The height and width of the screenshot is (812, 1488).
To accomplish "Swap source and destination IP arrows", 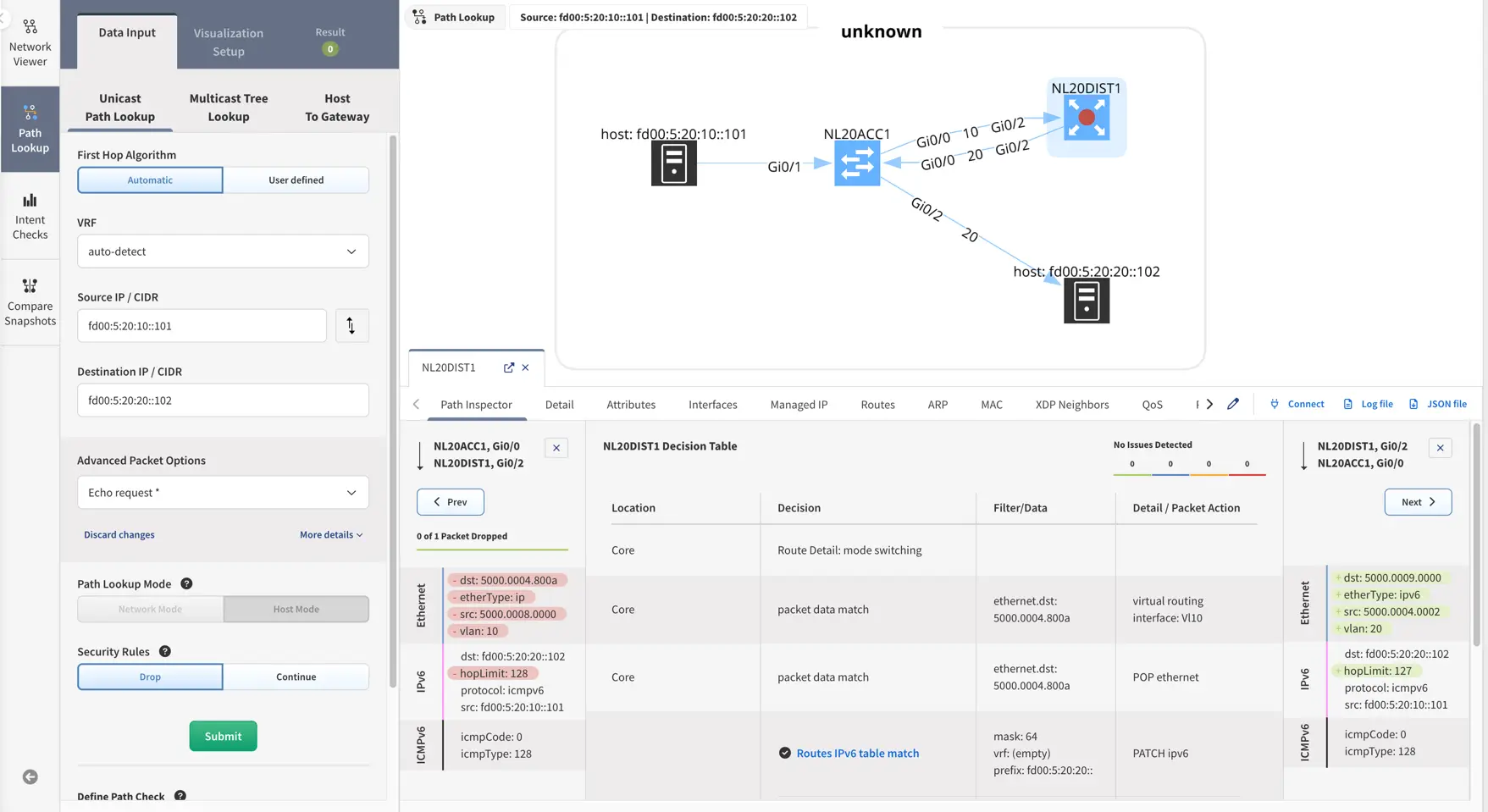I will coord(351,326).
